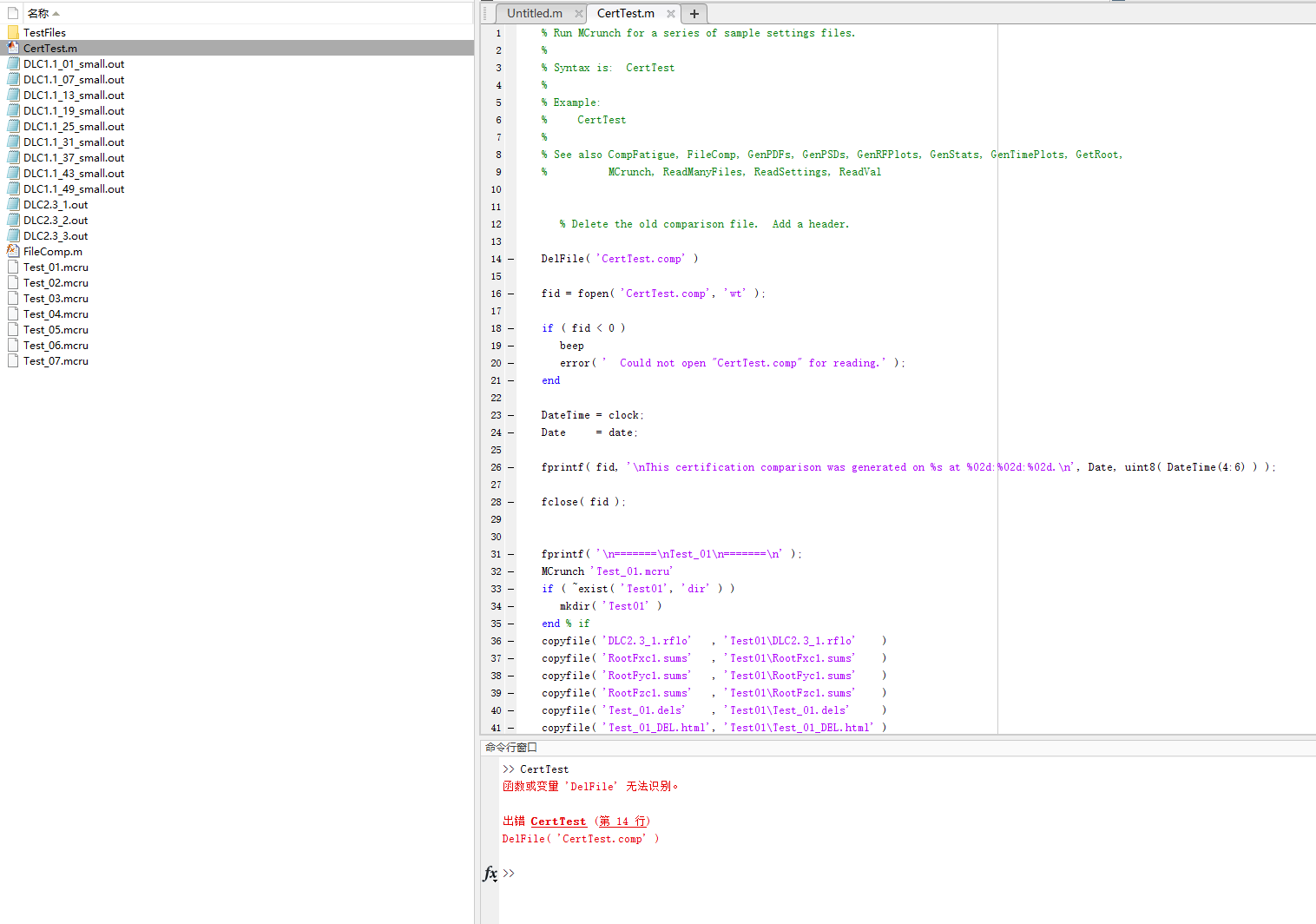Open the TestFiles folder icon
The width and height of the screenshot is (1316, 924).
click(x=12, y=32)
